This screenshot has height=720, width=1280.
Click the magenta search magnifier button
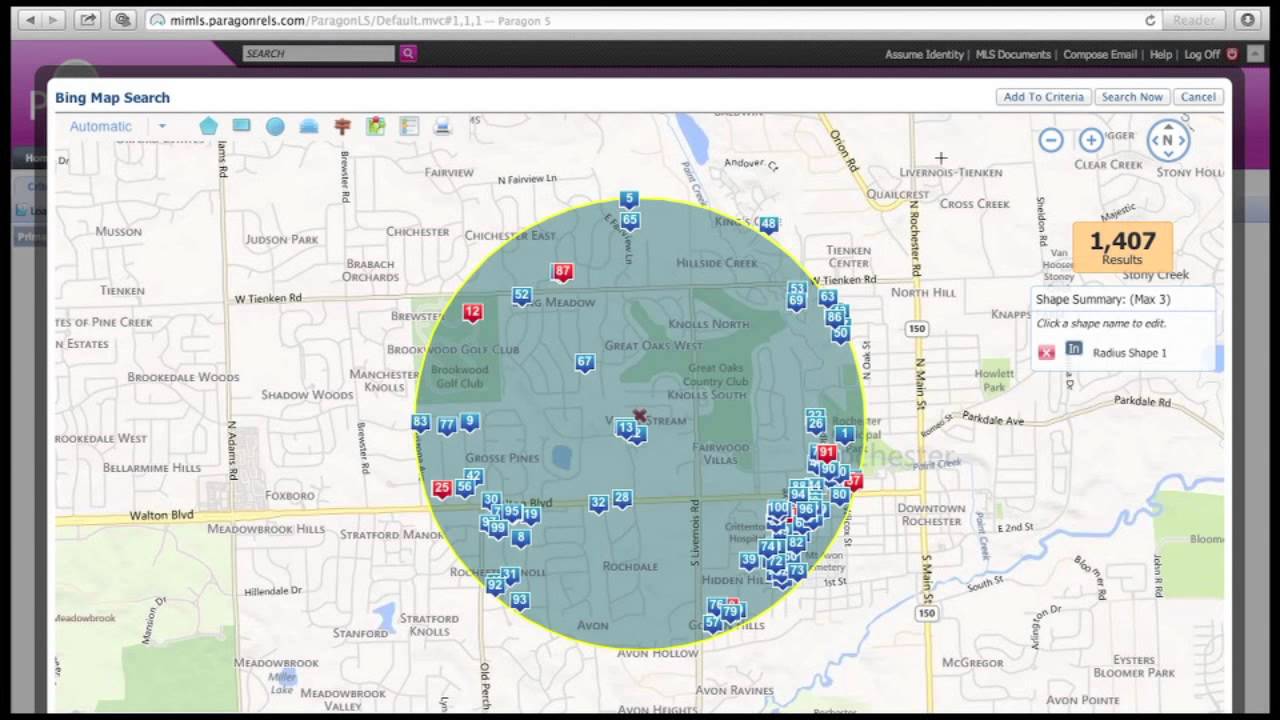click(408, 53)
